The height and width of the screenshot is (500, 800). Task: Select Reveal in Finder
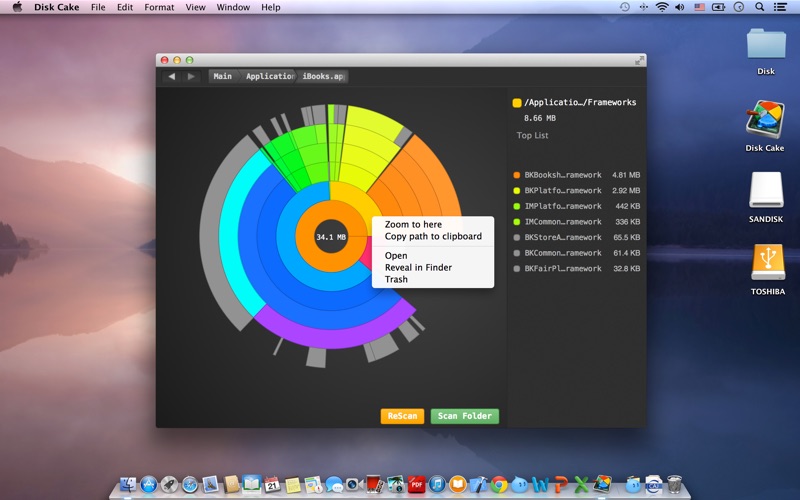[418, 267]
